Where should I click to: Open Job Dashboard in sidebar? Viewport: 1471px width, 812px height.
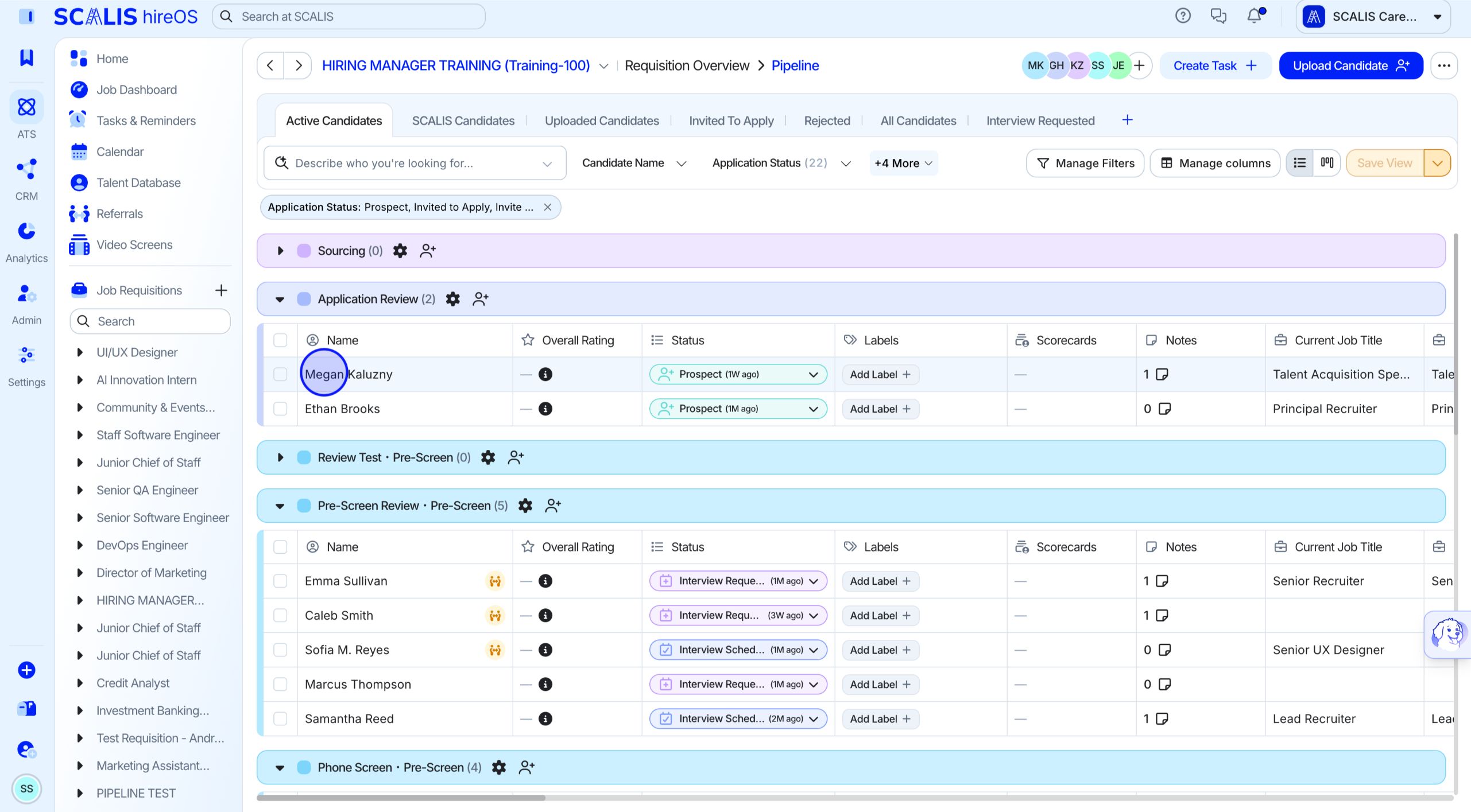coord(137,90)
